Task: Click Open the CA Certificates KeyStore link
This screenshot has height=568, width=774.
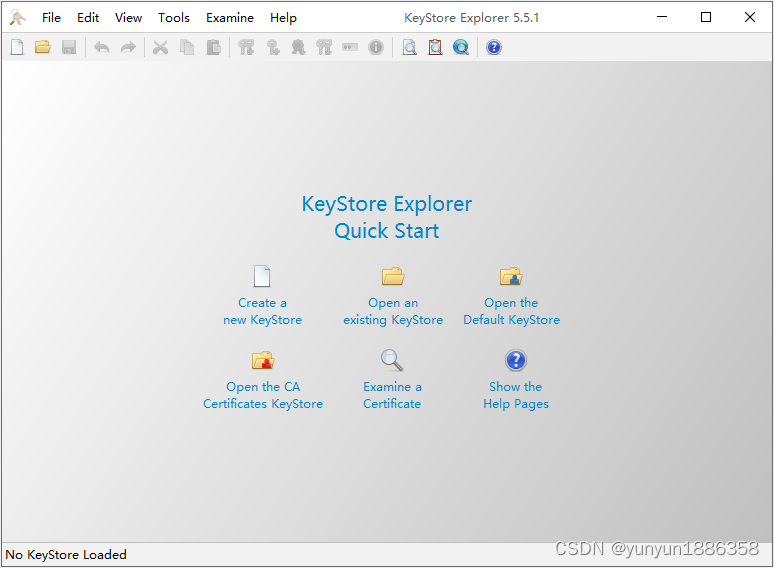Action: pyautogui.click(x=263, y=395)
